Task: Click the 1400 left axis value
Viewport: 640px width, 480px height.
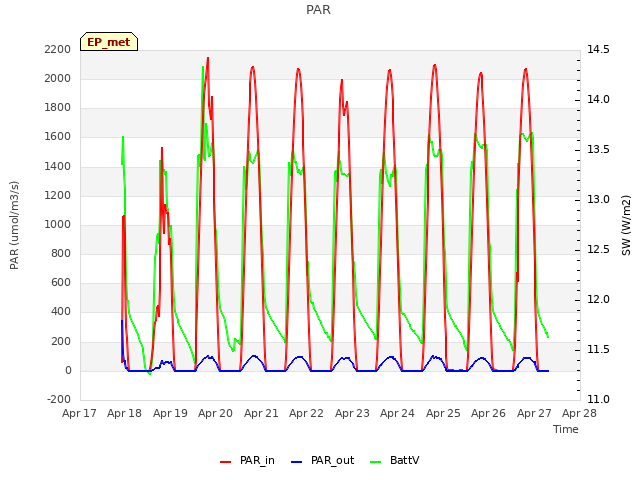Action: (x=58, y=166)
